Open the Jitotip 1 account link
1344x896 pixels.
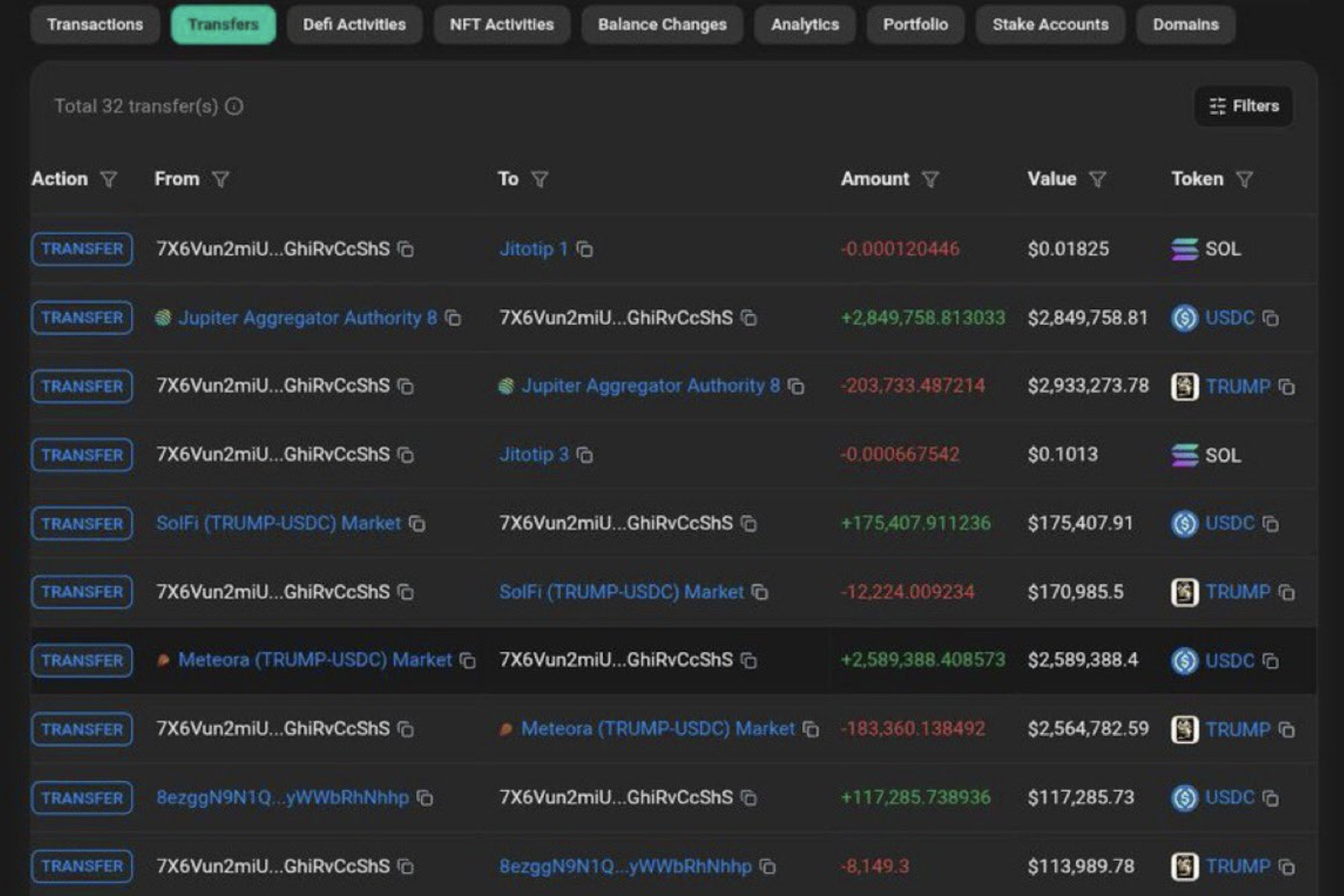tap(533, 249)
